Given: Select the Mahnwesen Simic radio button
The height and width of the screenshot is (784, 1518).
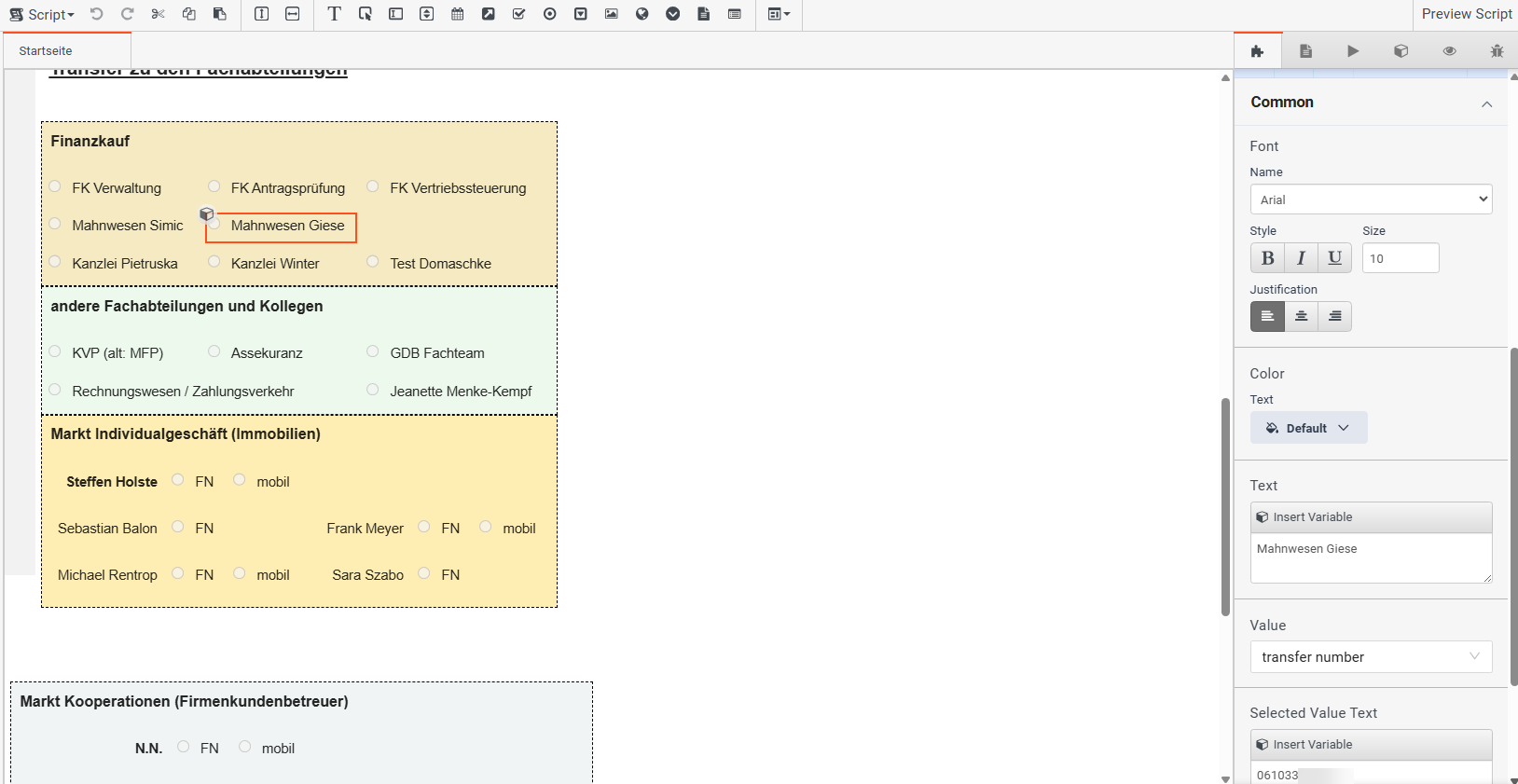Looking at the screenshot, I should (x=55, y=224).
